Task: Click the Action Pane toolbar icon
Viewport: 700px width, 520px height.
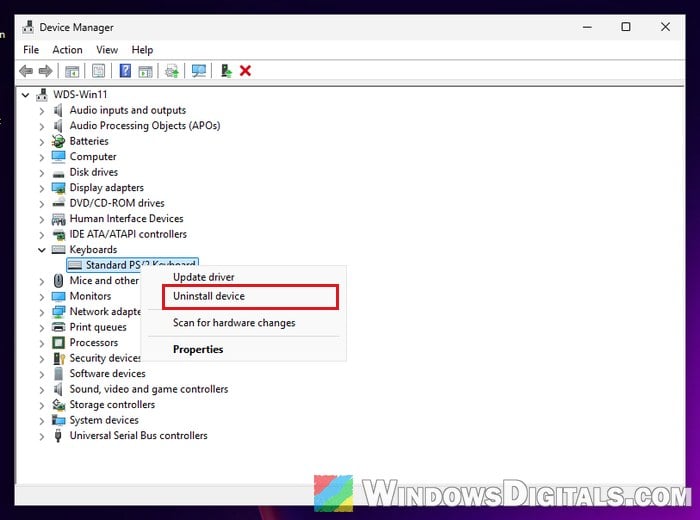Action: click(x=146, y=71)
